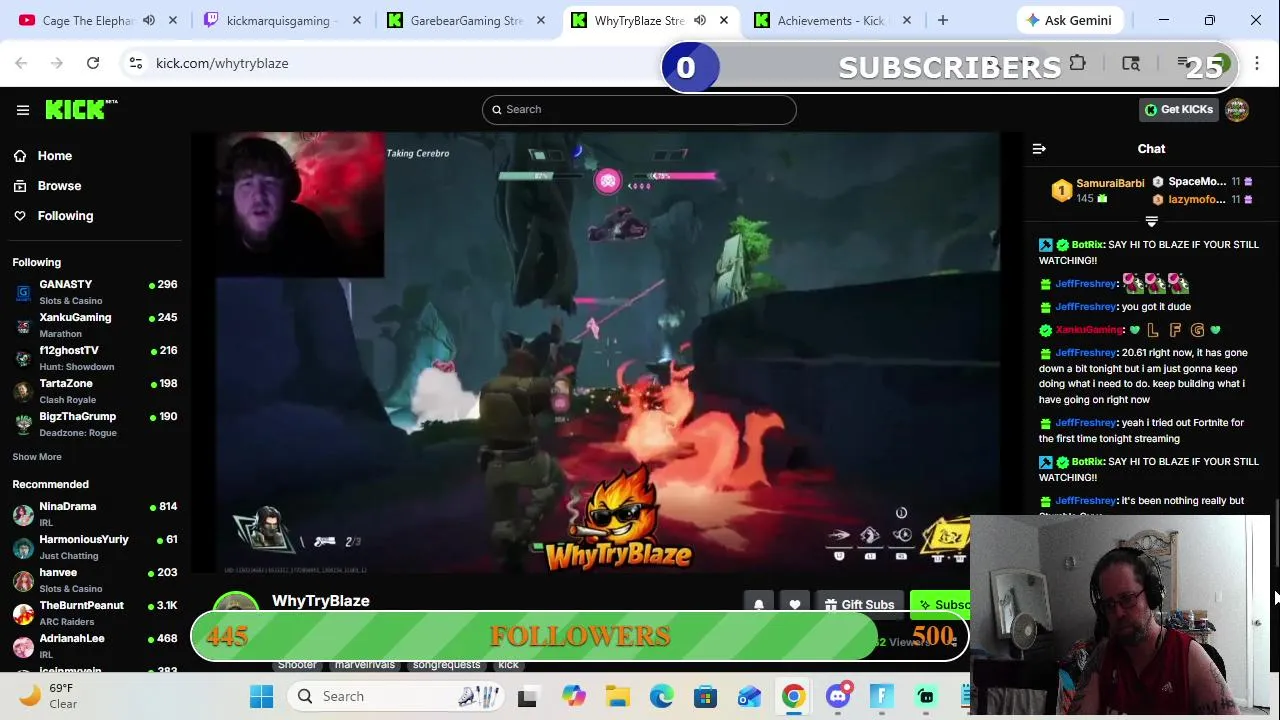Screen dimensions: 1280x720
Task: Open lazymofo leaderboard entry
Action: coord(1201,200)
